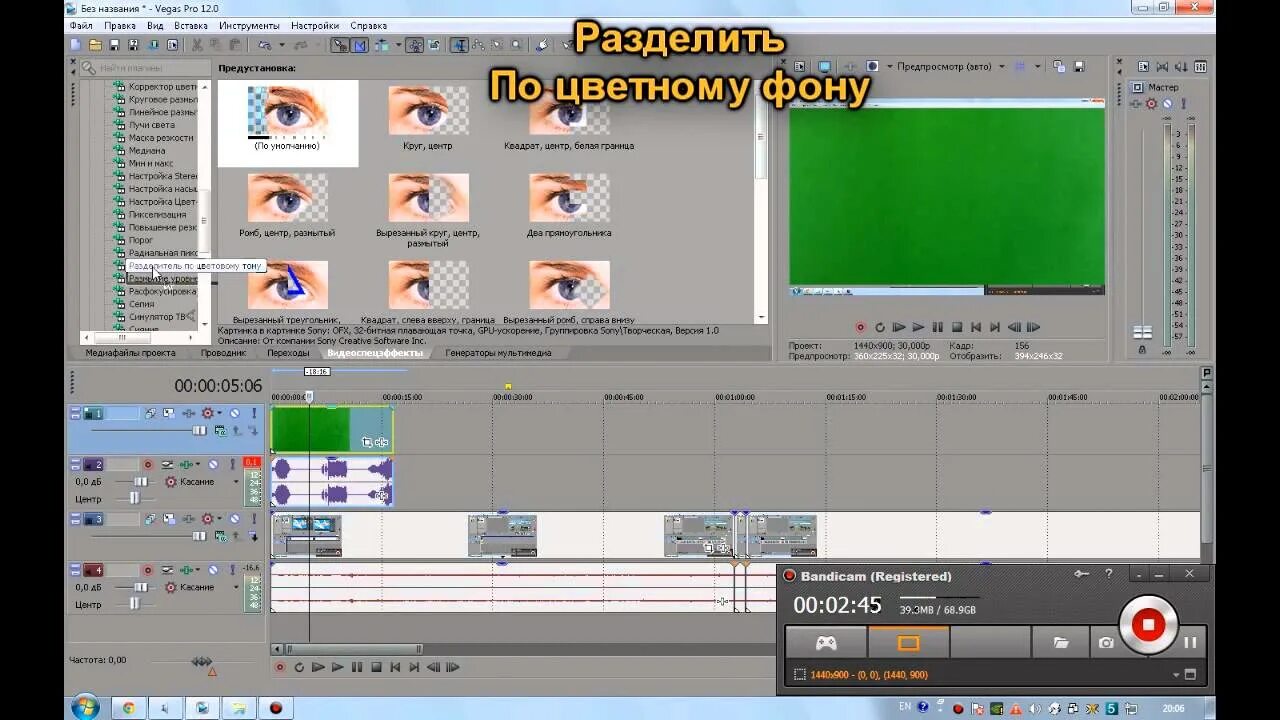Solo video track 1
1280x720 pixels.
pos(254,413)
